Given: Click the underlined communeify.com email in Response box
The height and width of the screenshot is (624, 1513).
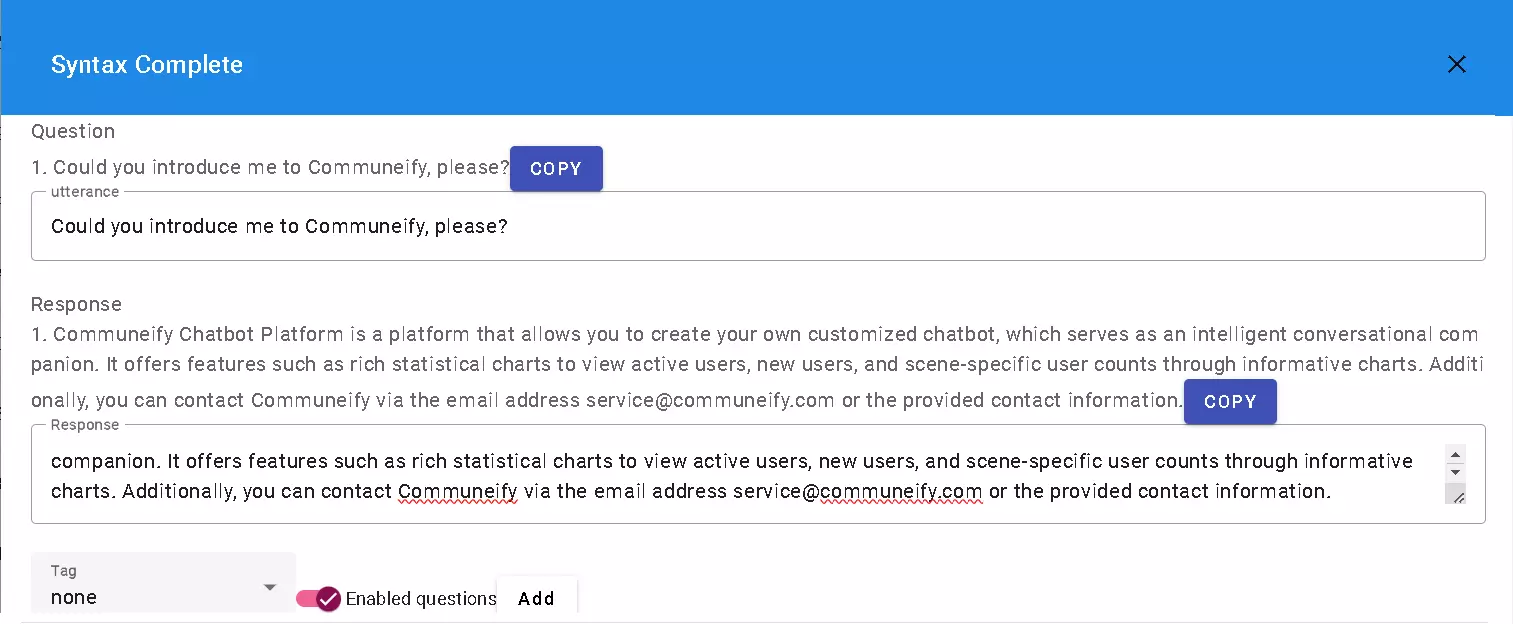Looking at the screenshot, I should [x=900, y=491].
